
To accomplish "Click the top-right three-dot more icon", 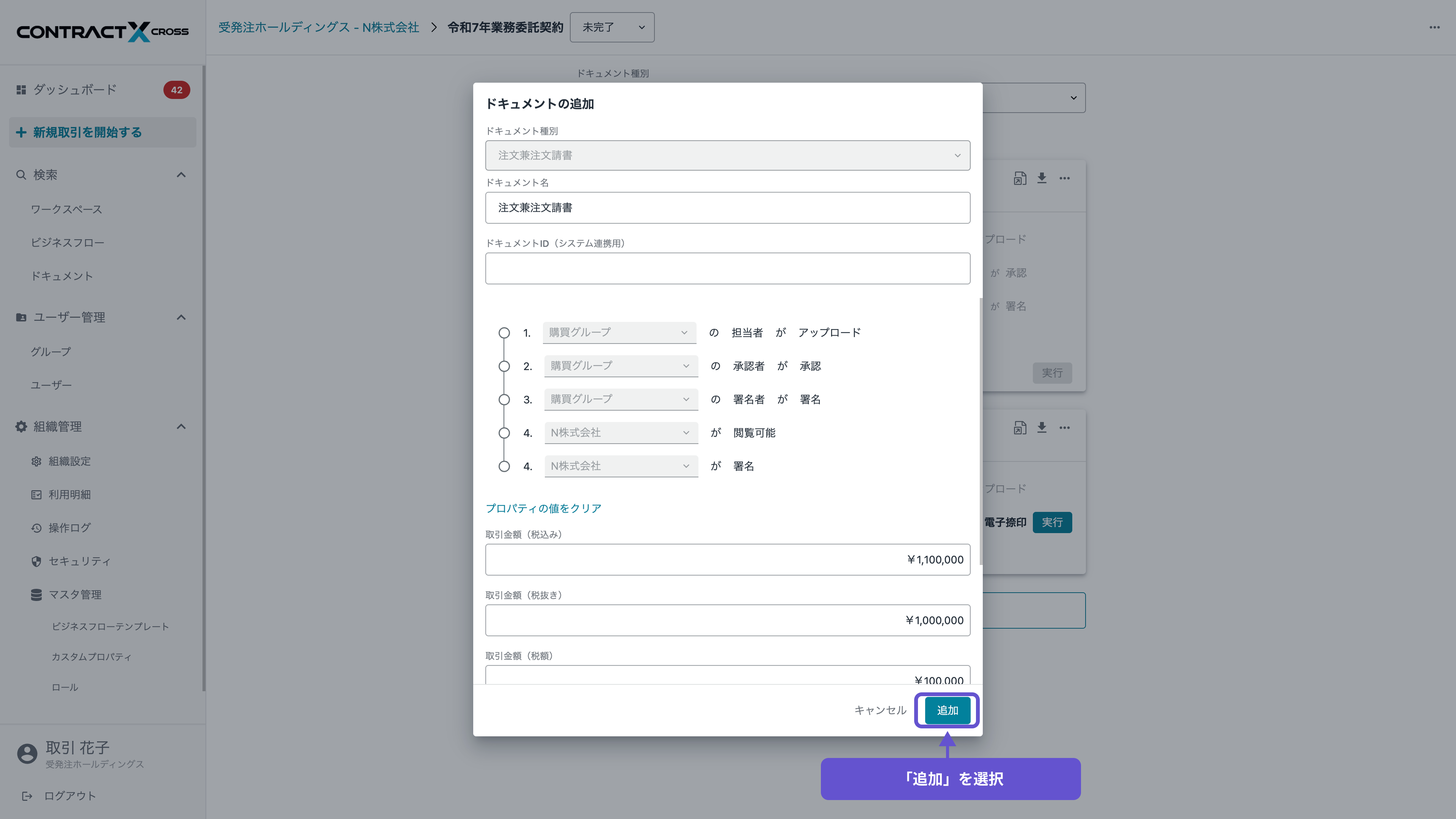I will click(x=1434, y=27).
